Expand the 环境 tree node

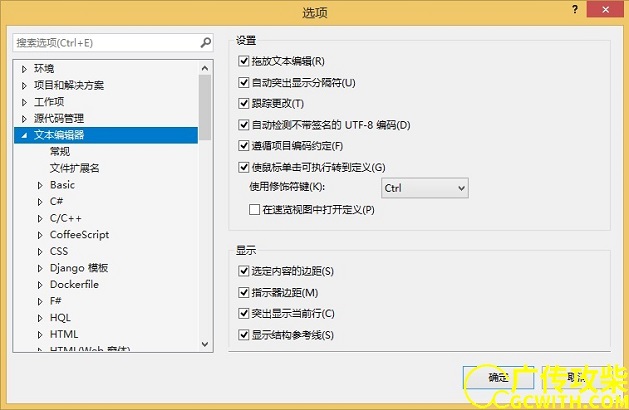click(24, 69)
